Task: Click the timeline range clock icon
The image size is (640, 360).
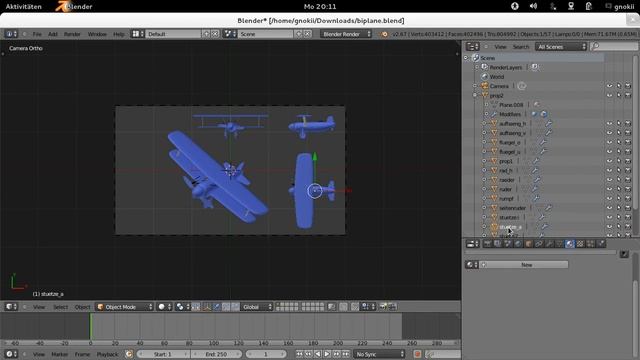Action: click(129, 354)
